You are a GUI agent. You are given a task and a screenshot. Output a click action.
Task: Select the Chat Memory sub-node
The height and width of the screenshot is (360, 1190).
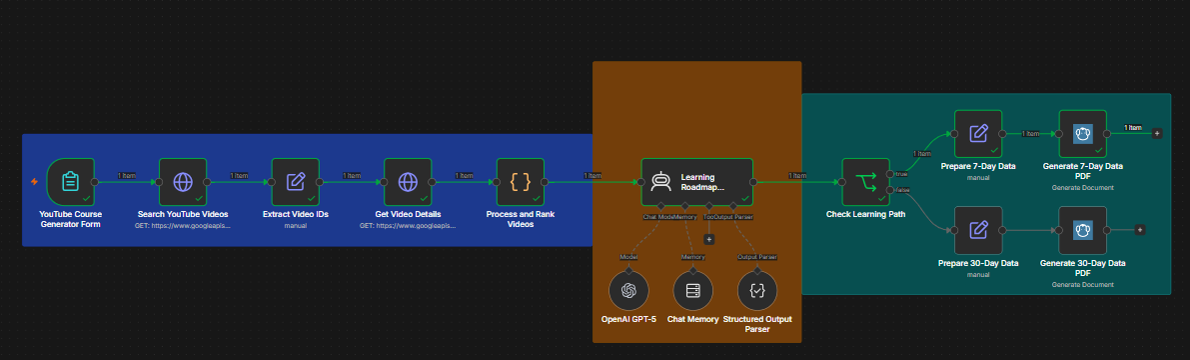(693, 290)
